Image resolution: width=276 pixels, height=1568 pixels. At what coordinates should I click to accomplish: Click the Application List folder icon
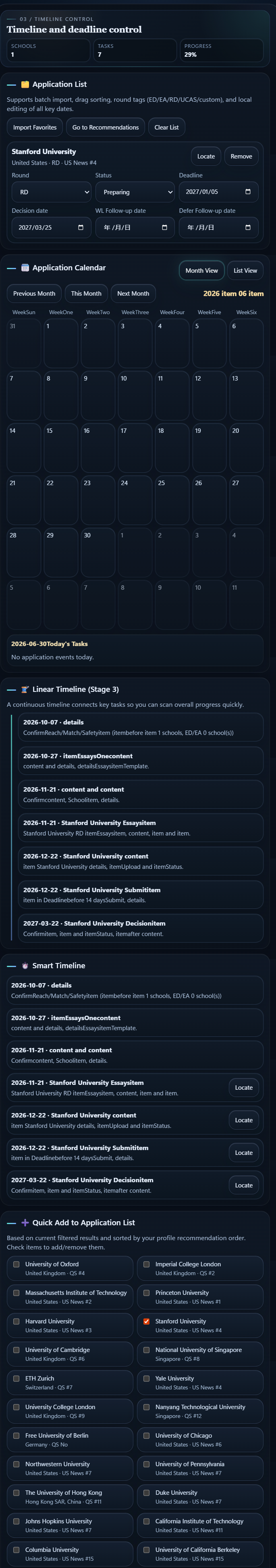[x=25, y=84]
